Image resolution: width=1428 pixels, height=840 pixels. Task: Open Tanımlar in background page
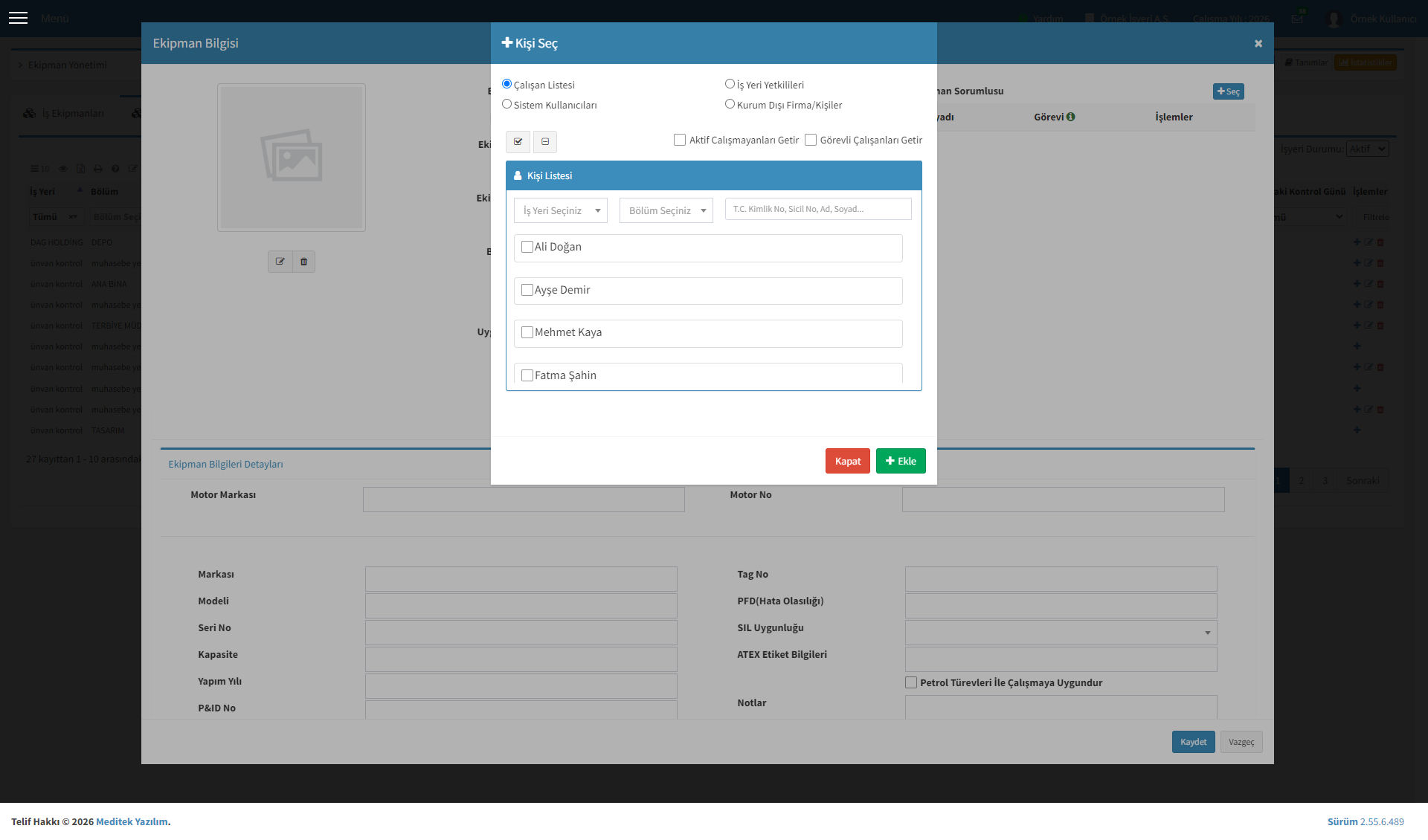(x=1306, y=62)
